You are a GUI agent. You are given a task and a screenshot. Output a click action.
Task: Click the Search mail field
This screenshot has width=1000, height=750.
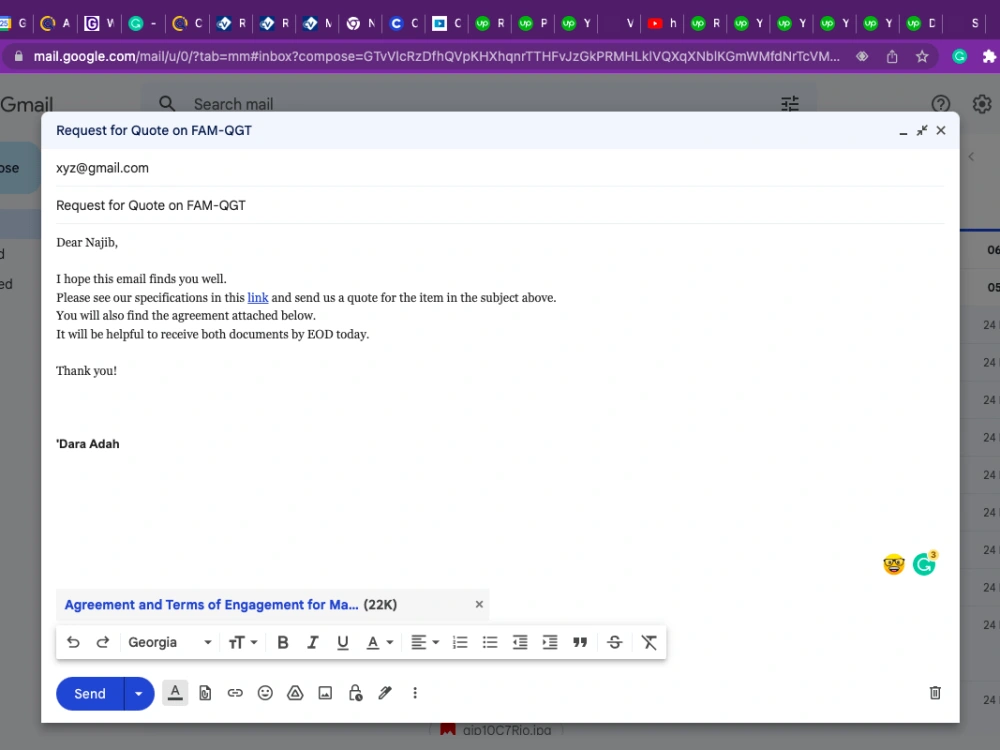(x=478, y=103)
